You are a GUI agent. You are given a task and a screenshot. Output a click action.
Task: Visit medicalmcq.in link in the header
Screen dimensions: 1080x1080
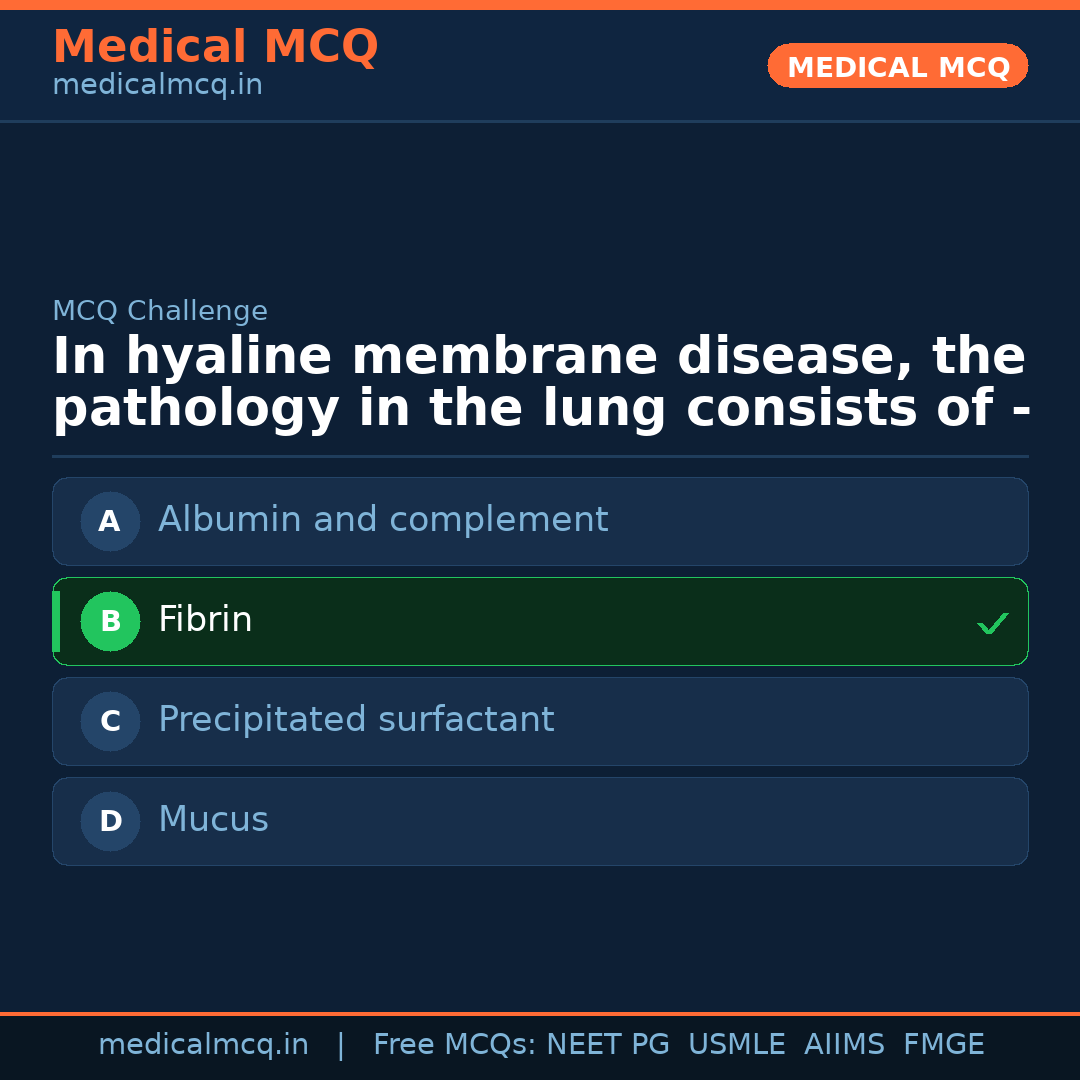pos(157,84)
